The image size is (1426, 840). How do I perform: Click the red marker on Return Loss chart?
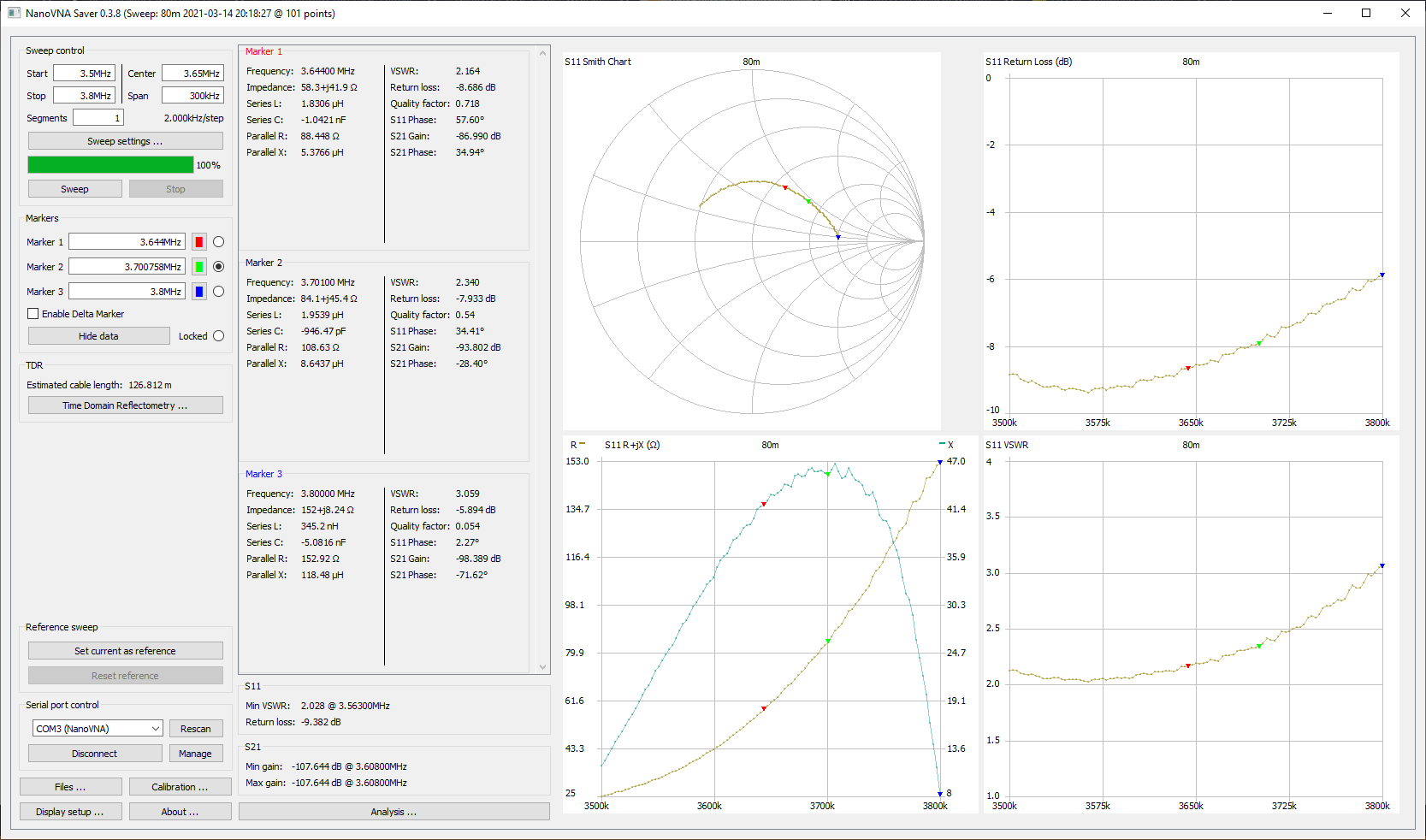(x=1188, y=368)
